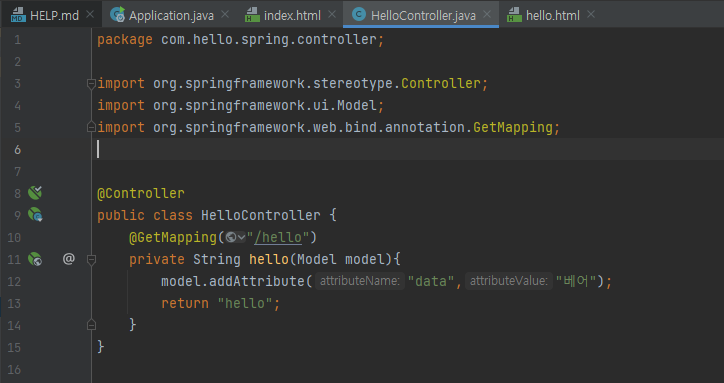
Task: Click the method fold end marker on line 14
Action: (91, 325)
